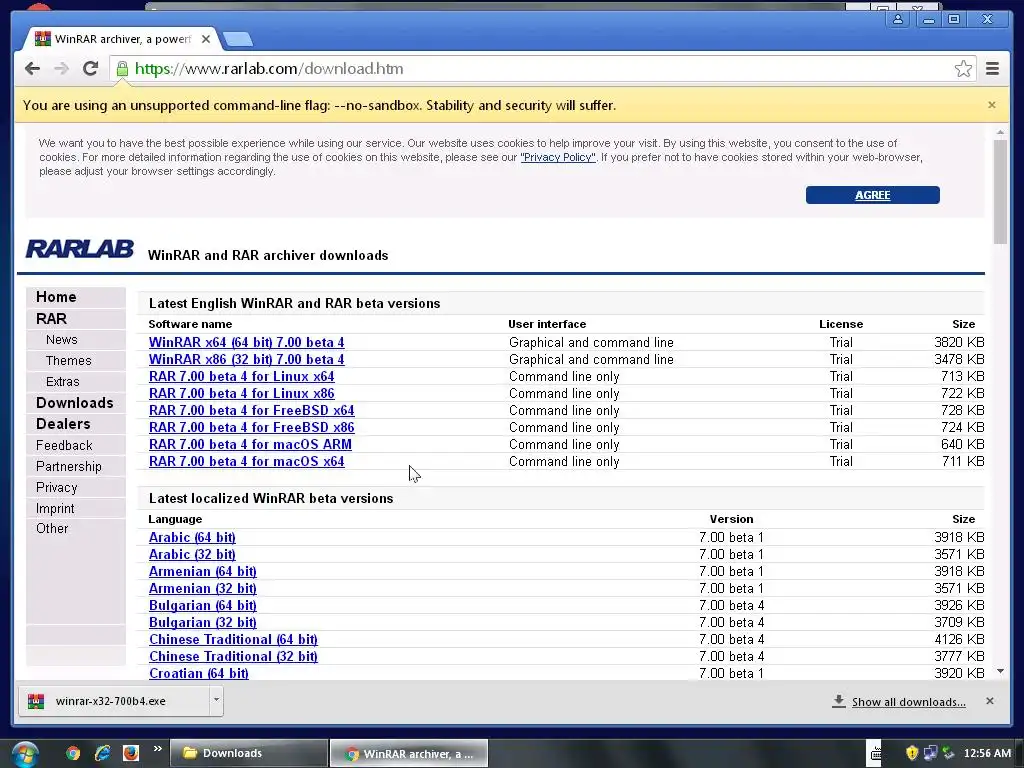Open the Privacy sidebar item

click(x=57, y=487)
